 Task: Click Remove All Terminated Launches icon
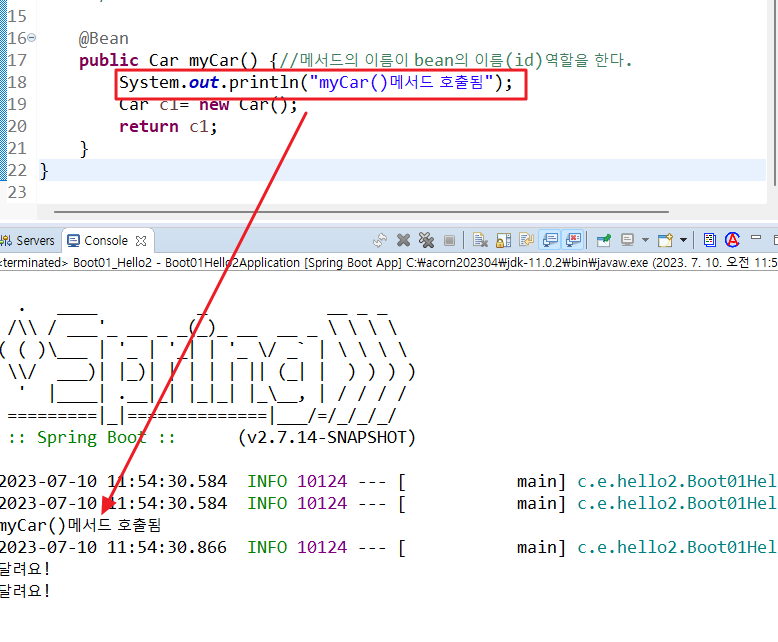tap(426, 241)
